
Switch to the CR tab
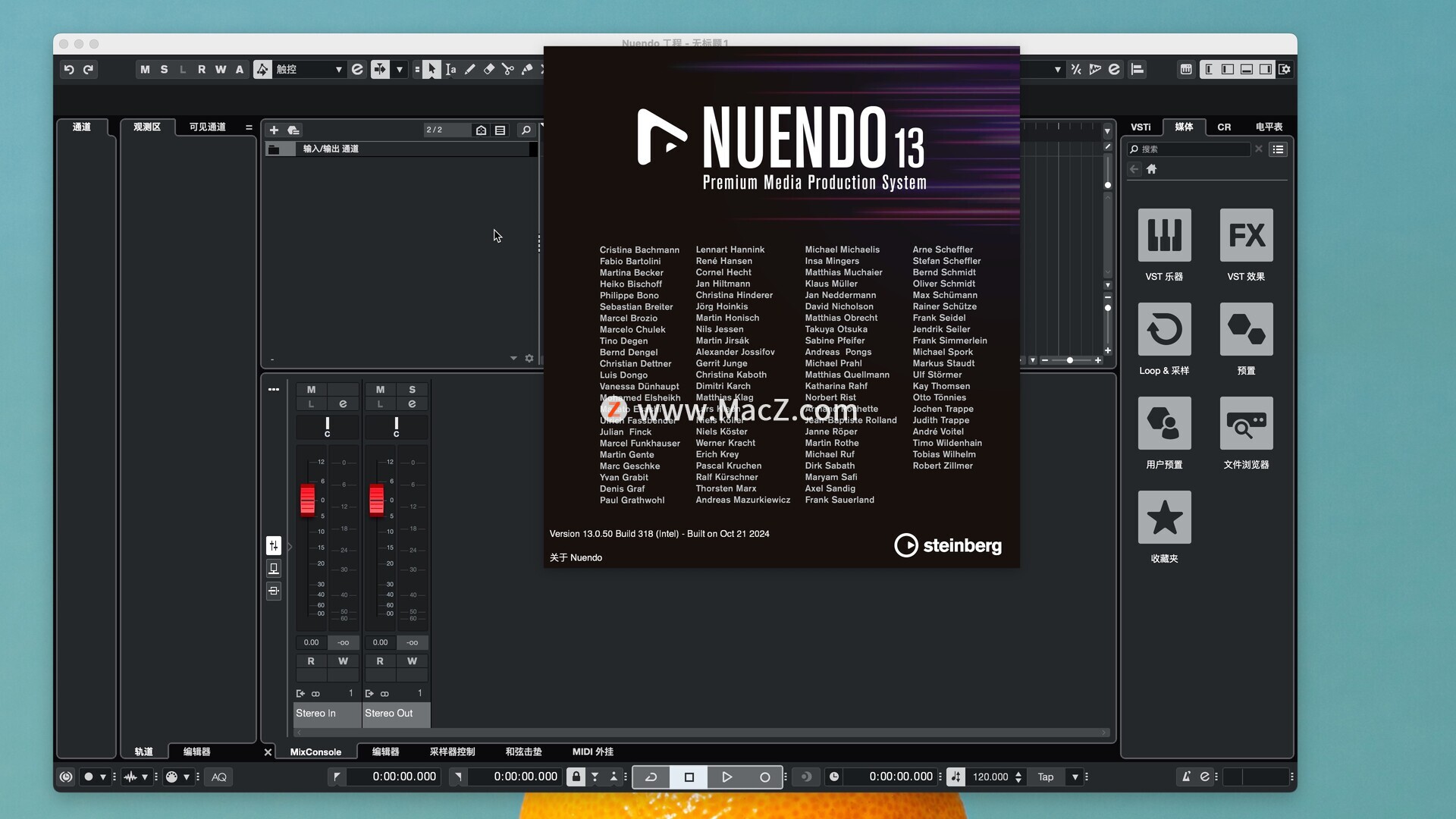pyautogui.click(x=1224, y=127)
